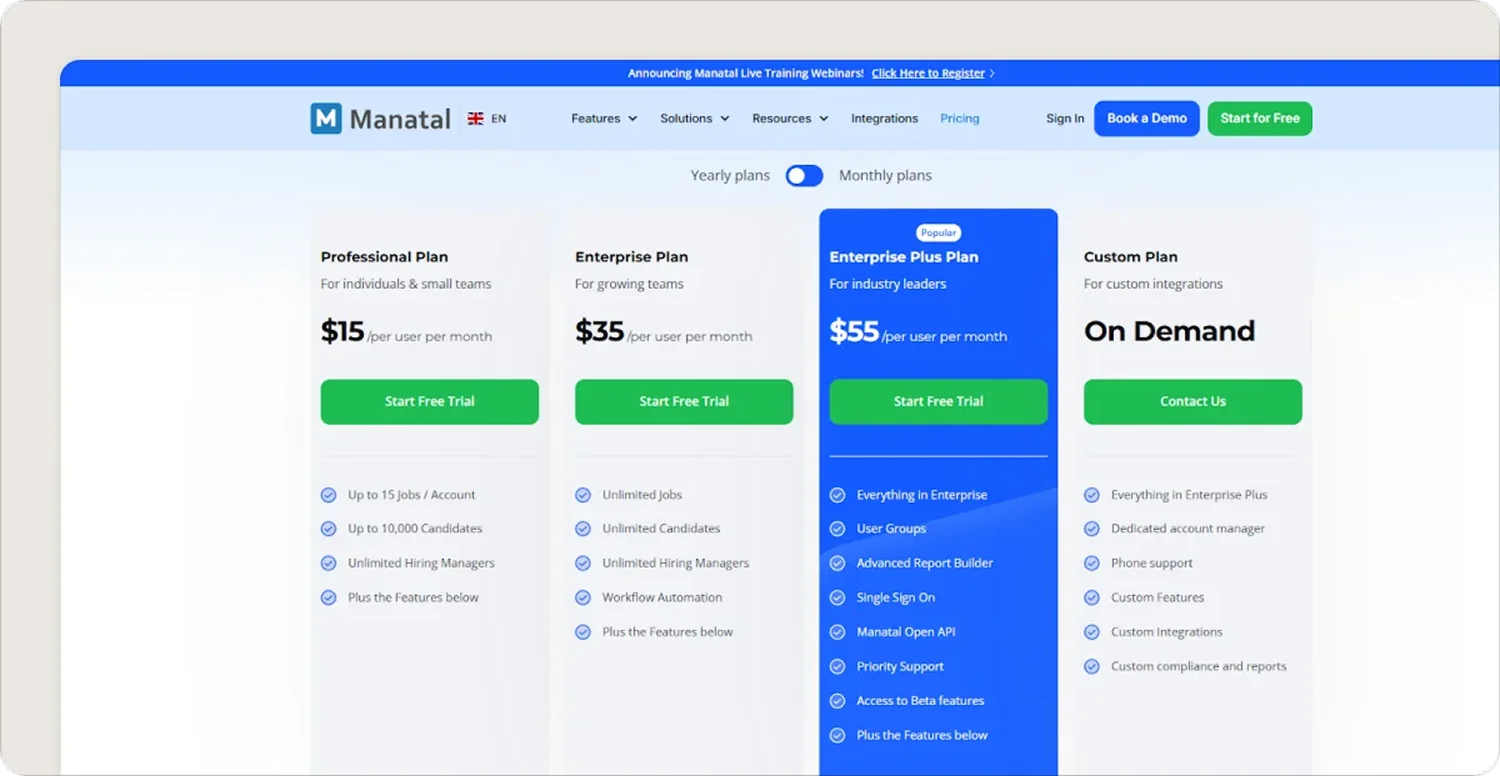The width and height of the screenshot is (1500, 776).
Task: Click checkmark icon beside Unlimited Jobs
Action: 583,495
